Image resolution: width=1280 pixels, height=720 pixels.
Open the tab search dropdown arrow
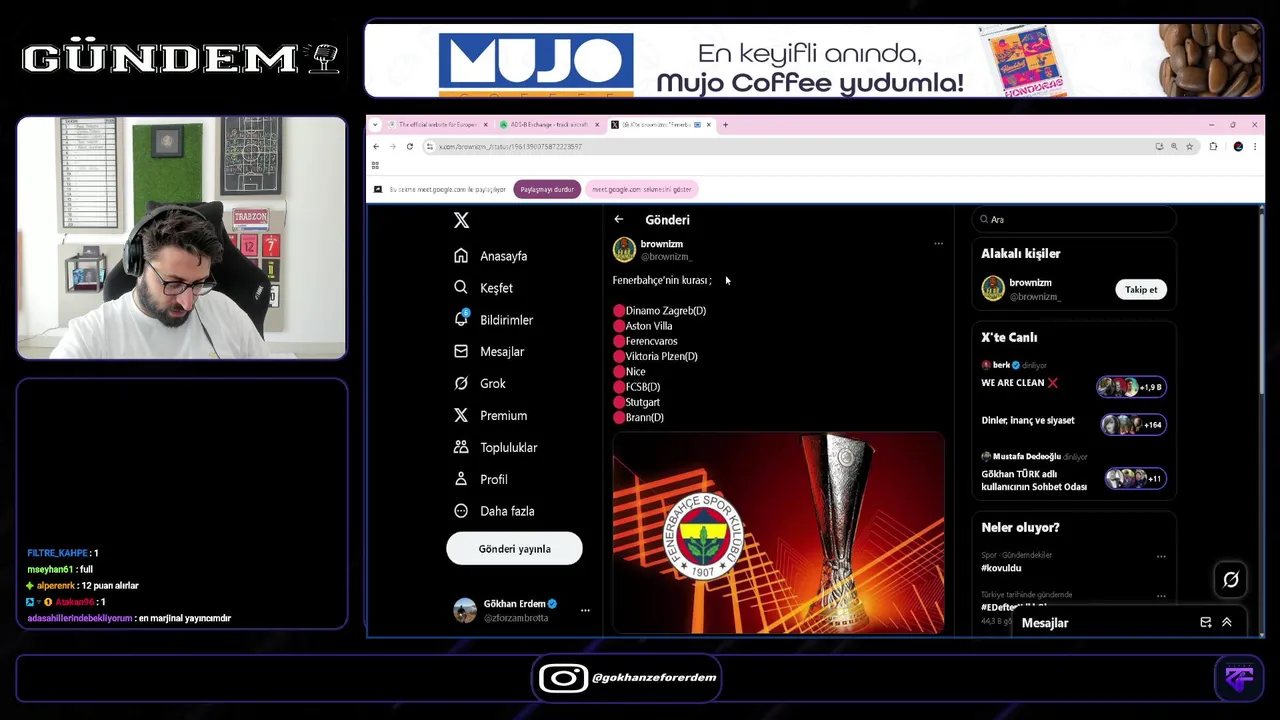(x=376, y=125)
